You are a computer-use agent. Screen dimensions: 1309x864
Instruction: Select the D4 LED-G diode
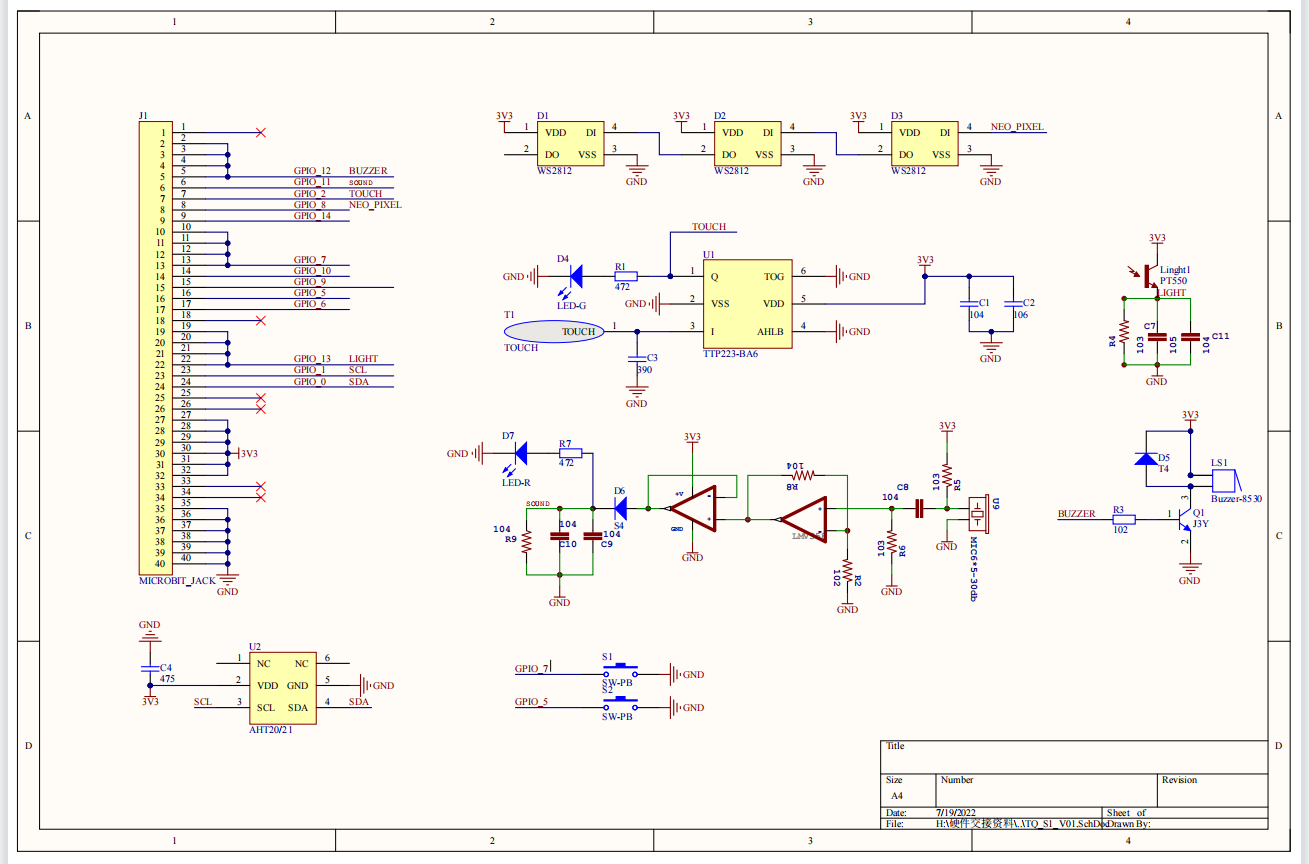click(576, 275)
